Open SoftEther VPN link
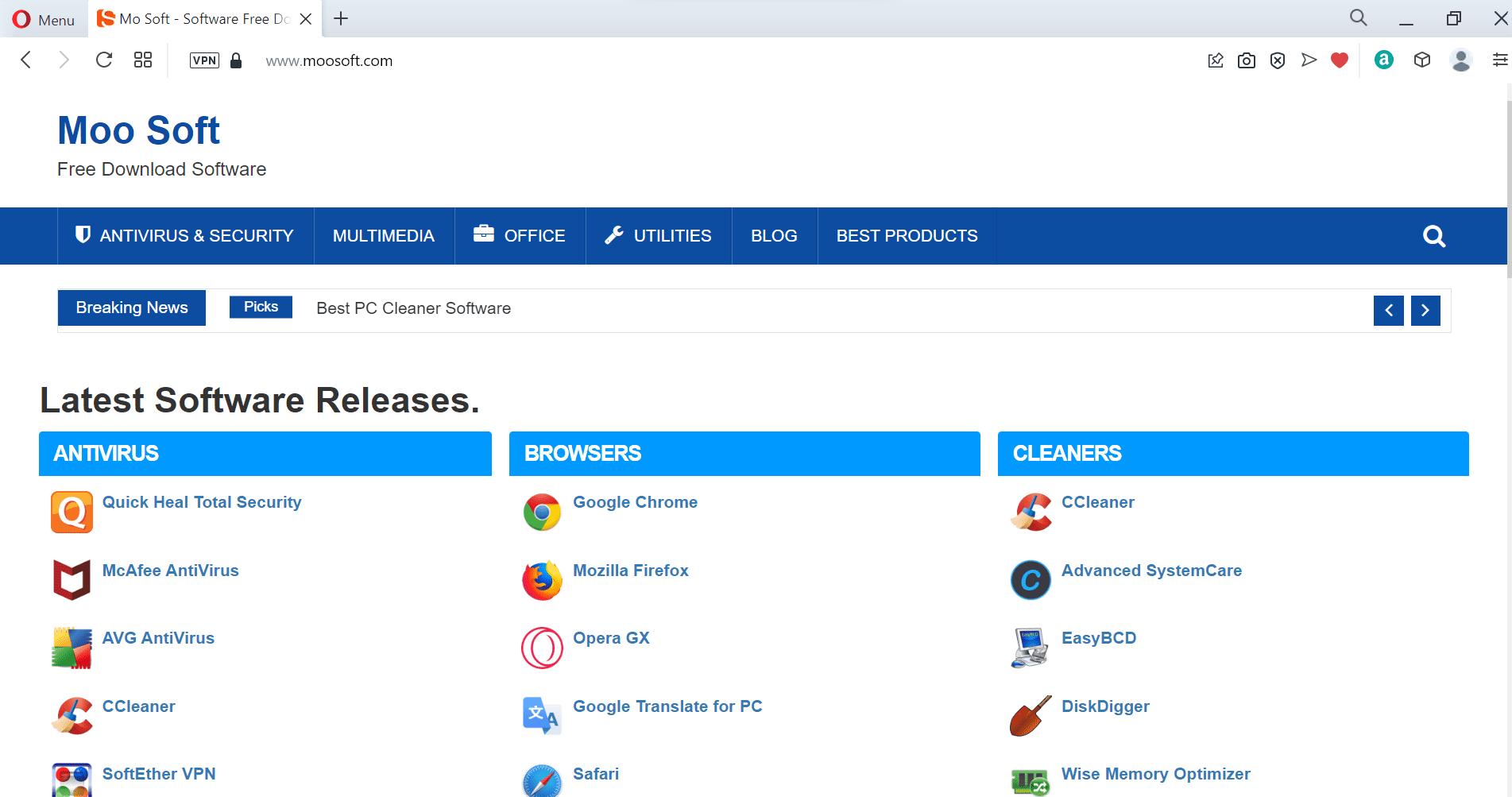This screenshot has width=1512, height=797. (x=159, y=774)
